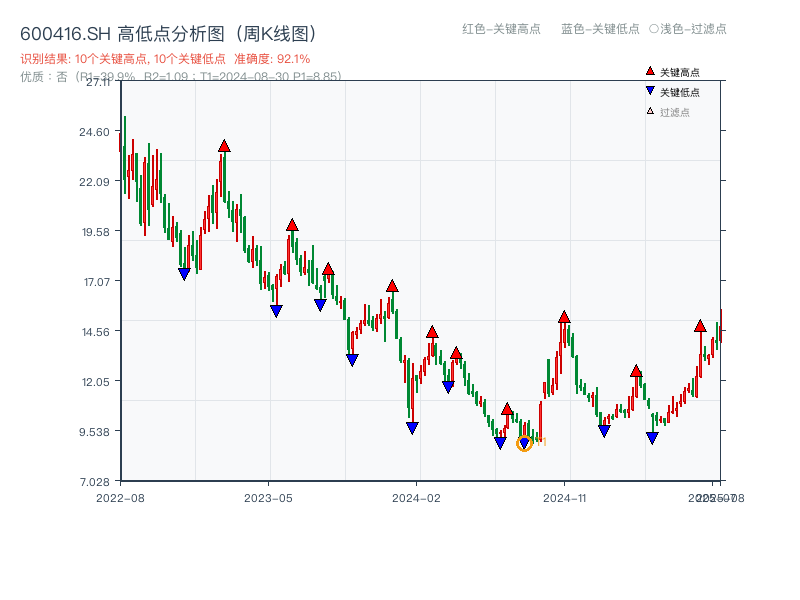Click the red high-point triangle above the 2024-11 rally

tap(564, 316)
